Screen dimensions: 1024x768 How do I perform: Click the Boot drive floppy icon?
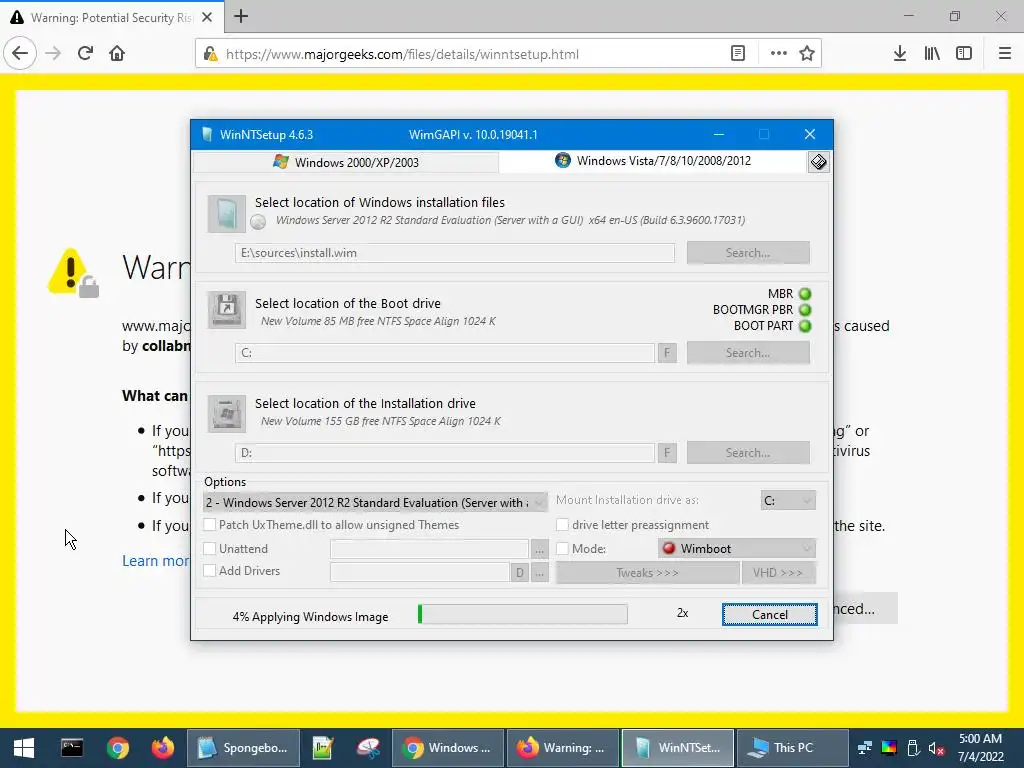227,310
